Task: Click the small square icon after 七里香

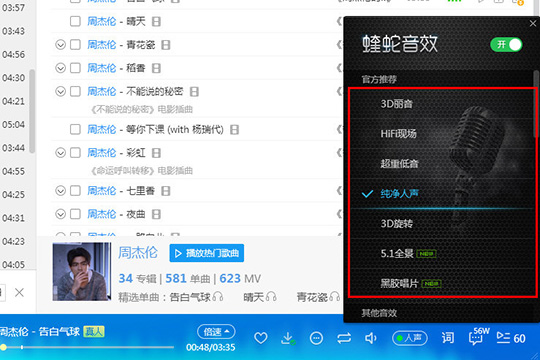Action: pos(166,191)
